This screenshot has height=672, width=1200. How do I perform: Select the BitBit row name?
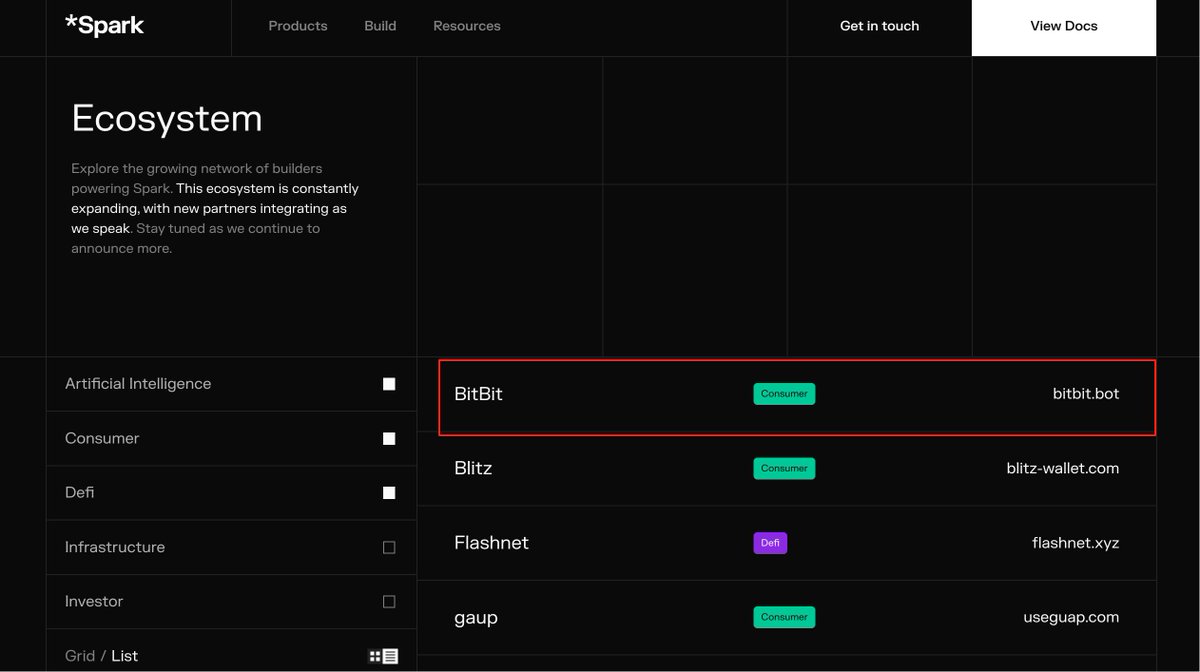478,394
